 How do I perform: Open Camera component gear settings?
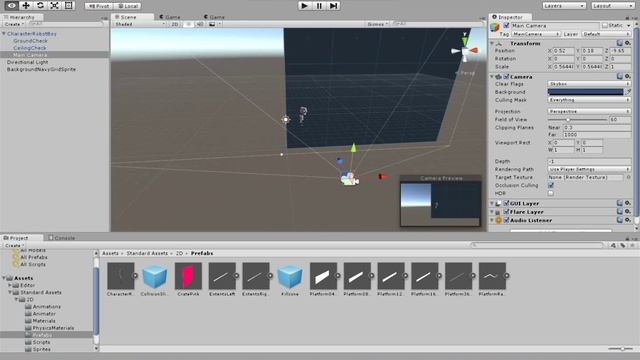point(628,76)
